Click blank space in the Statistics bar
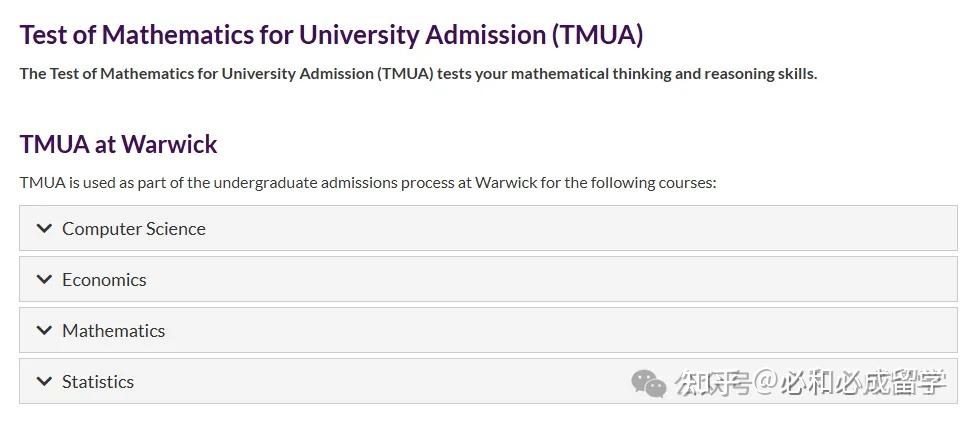This screenshot has height=422, width=972. (400, 382)
